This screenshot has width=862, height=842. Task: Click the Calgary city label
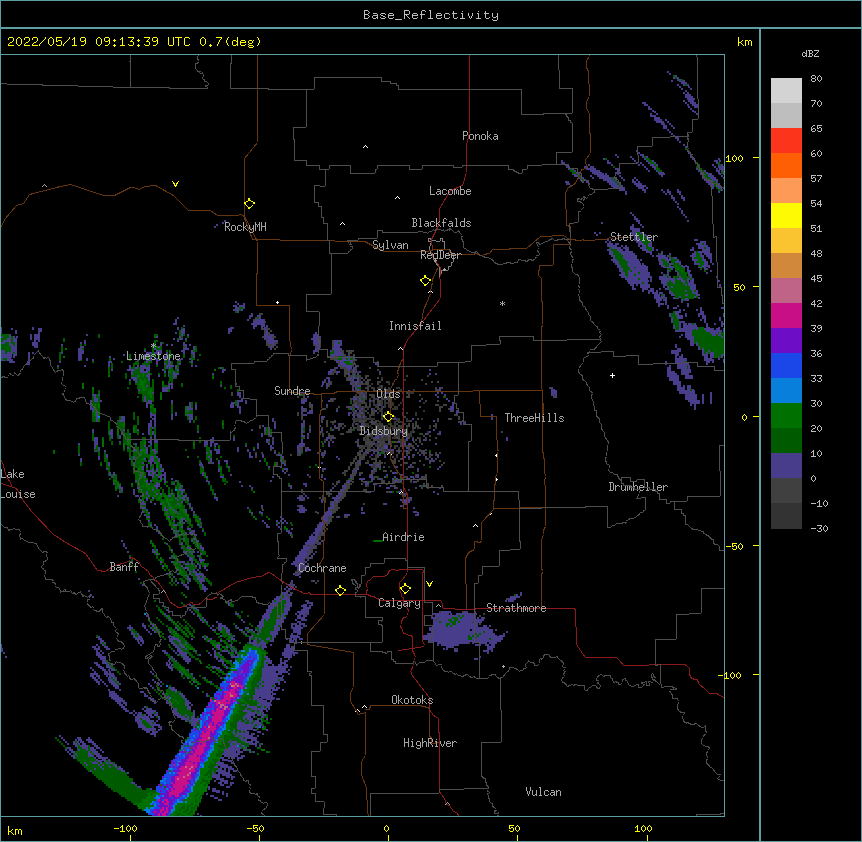399,603
